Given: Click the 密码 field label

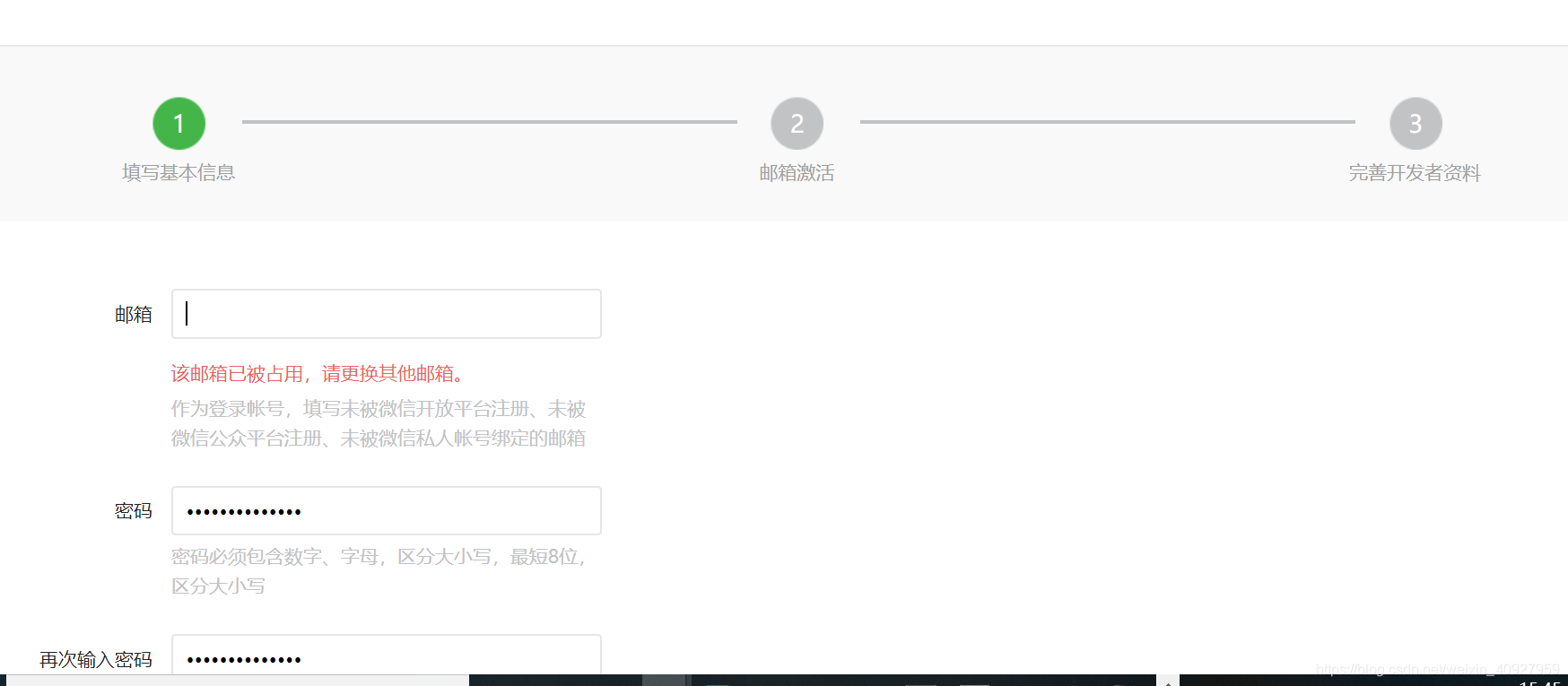Looking at the screenshot, I should [x=134, y=511].
